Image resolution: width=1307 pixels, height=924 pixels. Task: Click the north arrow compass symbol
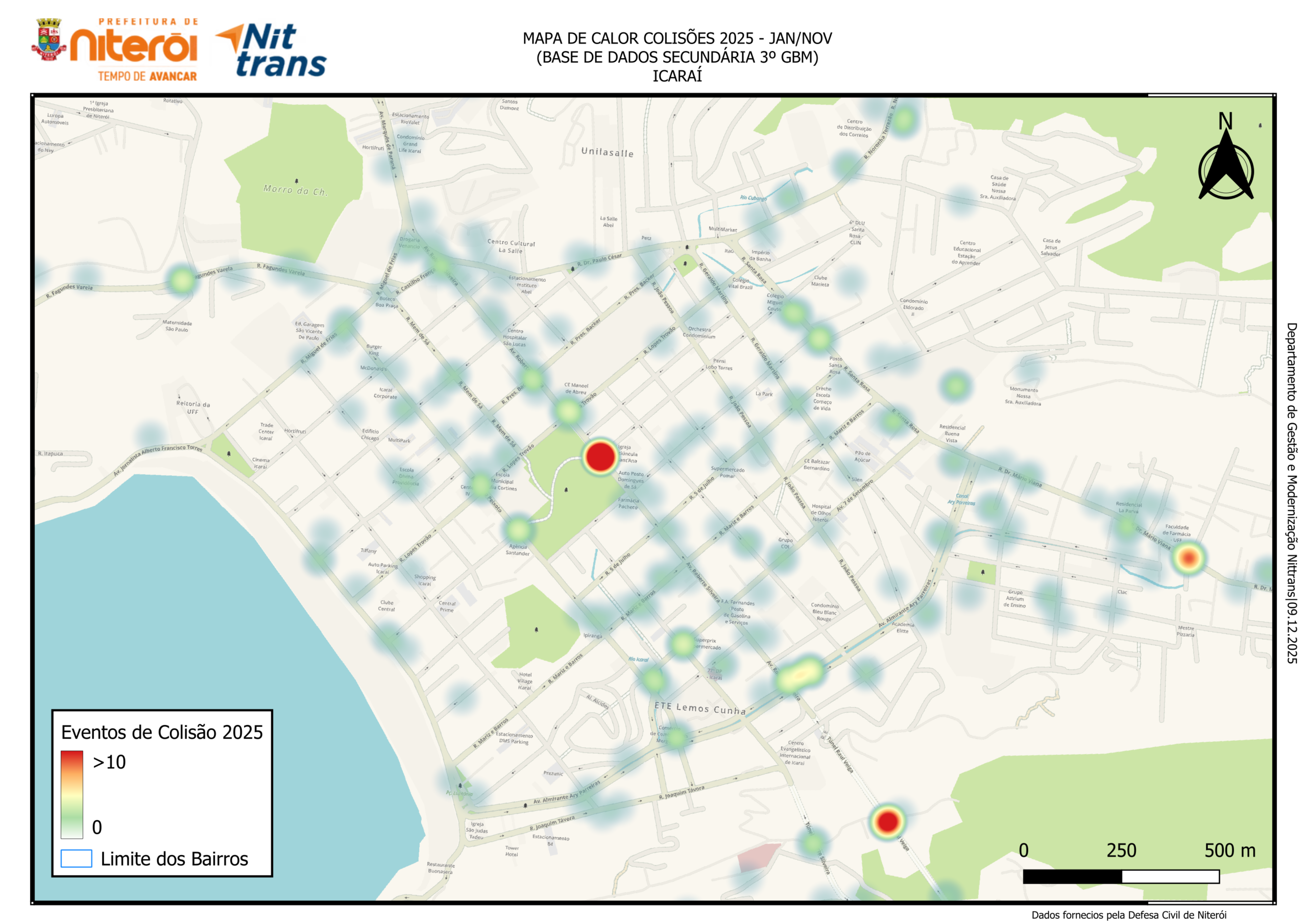point(1225,165)
